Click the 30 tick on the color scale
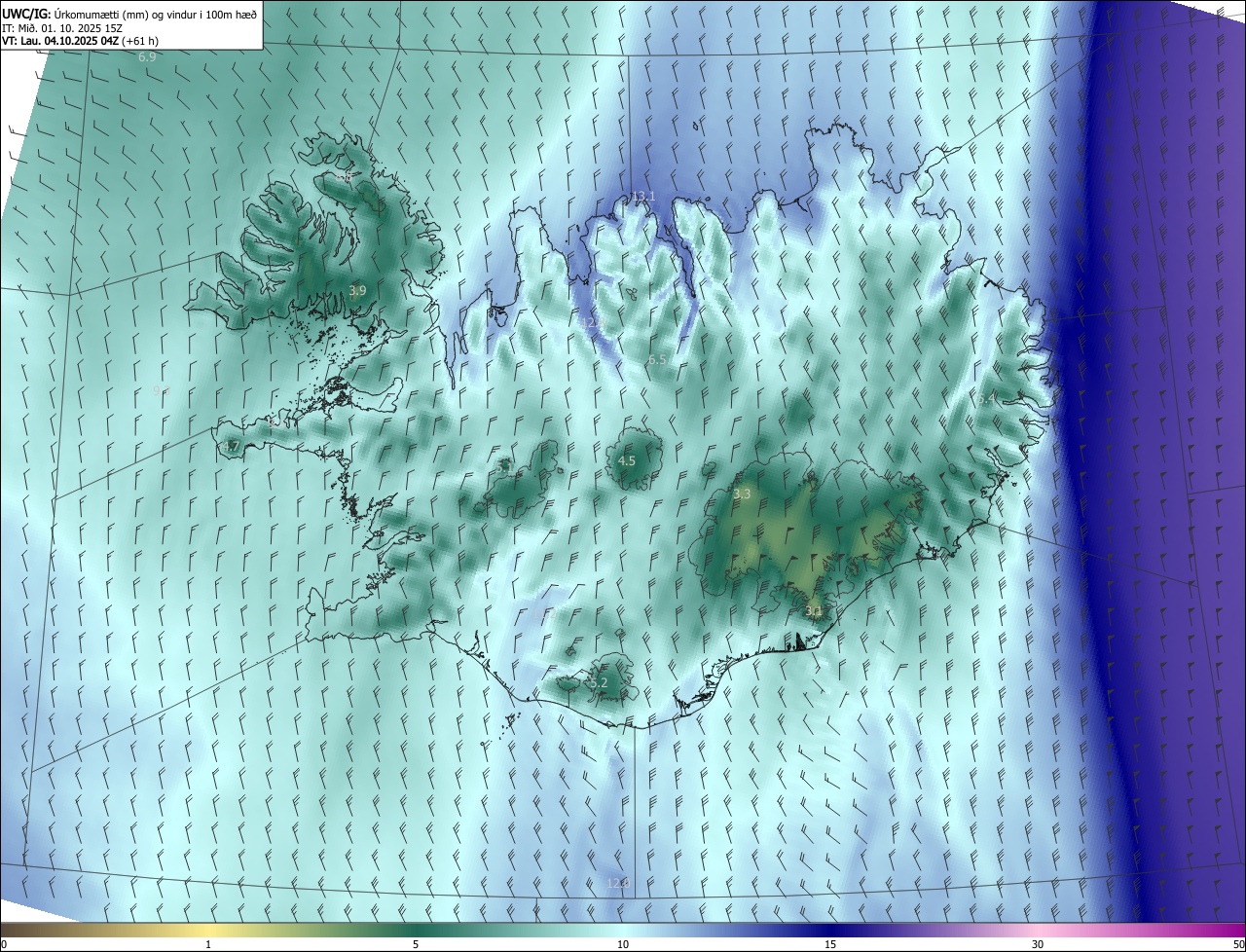Image resolution: width=1246 pixels, height=952 pixels. pos(1038,945)
